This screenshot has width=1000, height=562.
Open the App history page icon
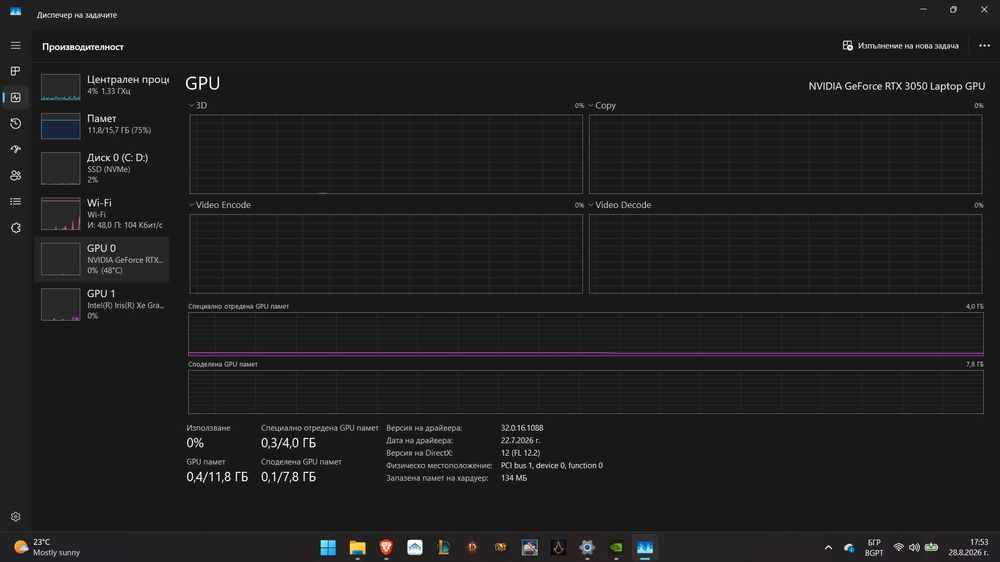click(x=15, y=123)
